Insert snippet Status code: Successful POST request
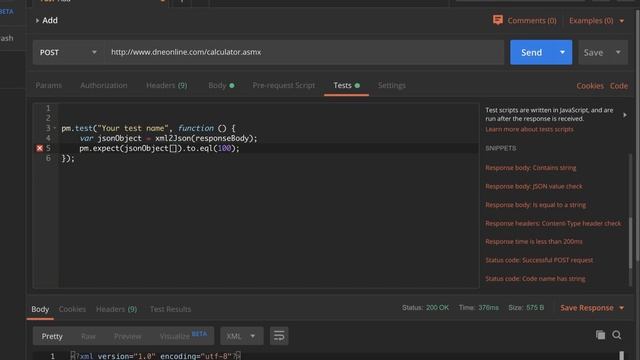This screenshot has height=360, width=640. (x=539, y=260)
